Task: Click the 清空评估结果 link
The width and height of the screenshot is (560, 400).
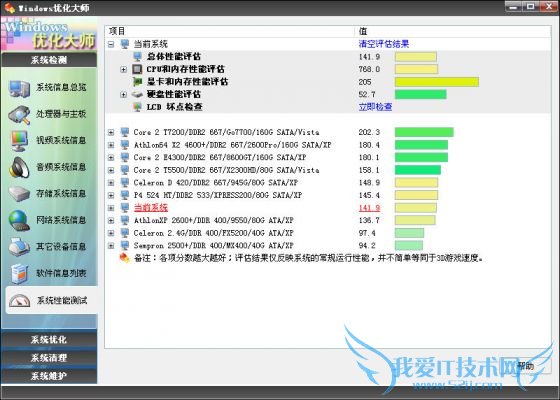Action: (384, 44)
